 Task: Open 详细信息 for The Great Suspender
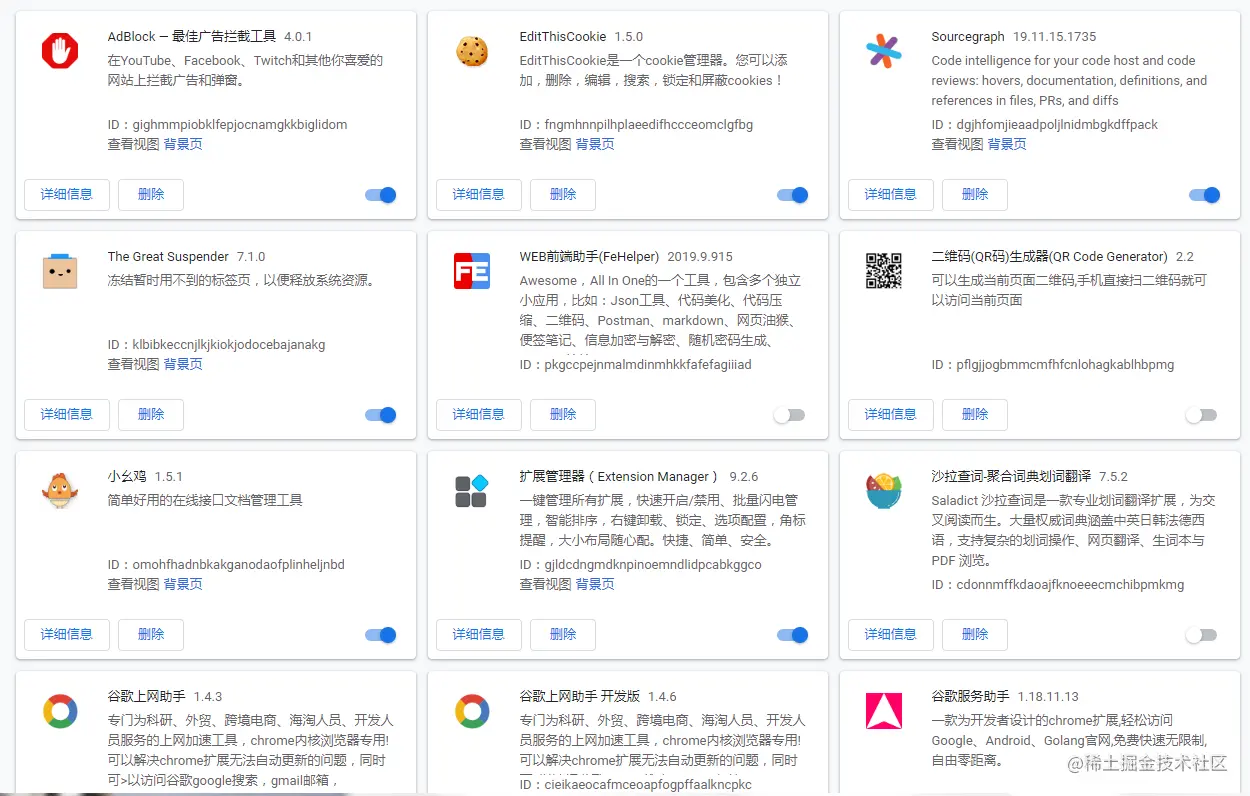(67, 415)
